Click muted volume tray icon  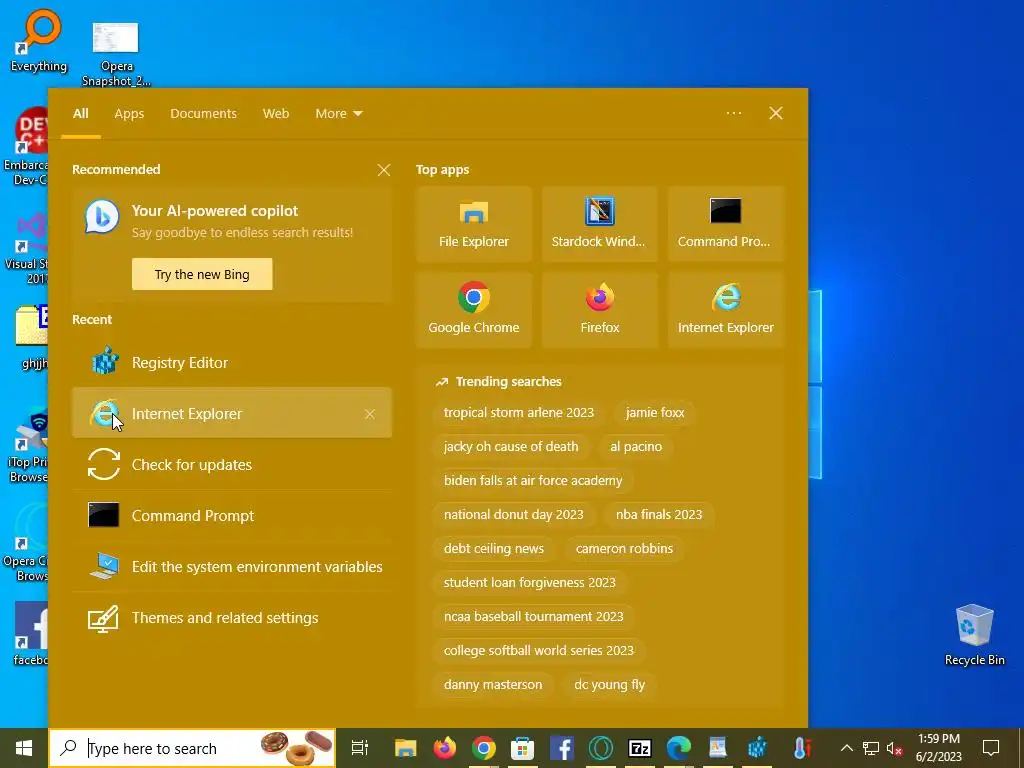pos(895,748)
